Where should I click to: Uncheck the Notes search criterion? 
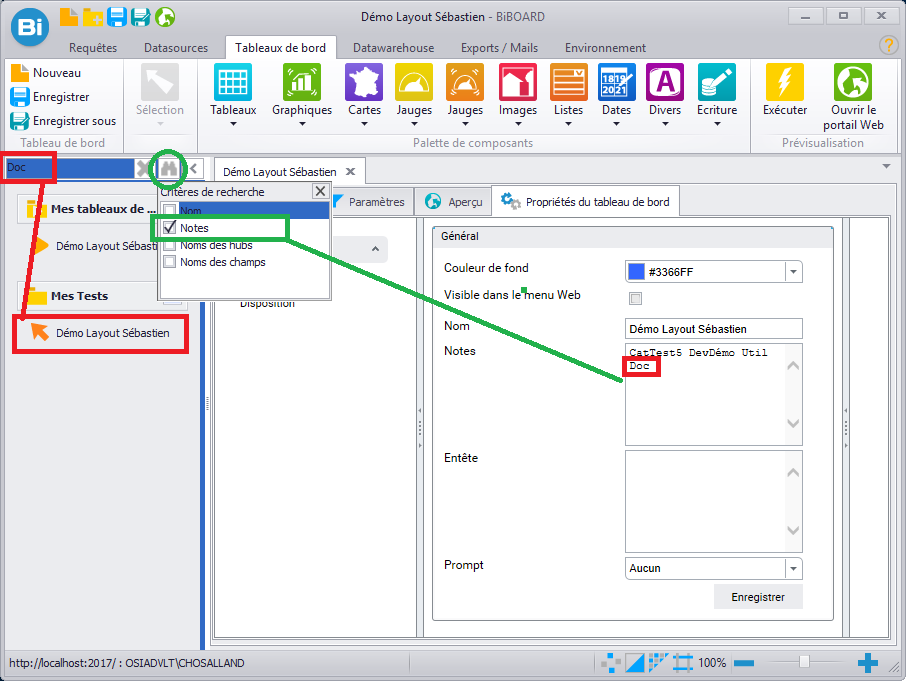pos(169,228)
